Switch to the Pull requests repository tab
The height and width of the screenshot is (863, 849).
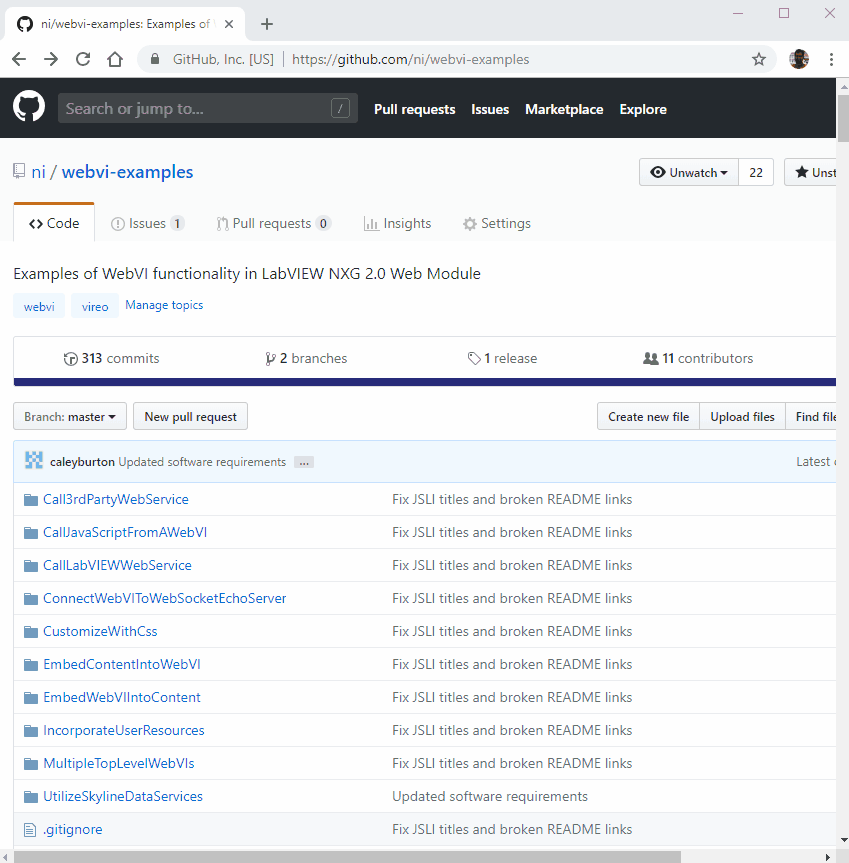pos(273,223)
